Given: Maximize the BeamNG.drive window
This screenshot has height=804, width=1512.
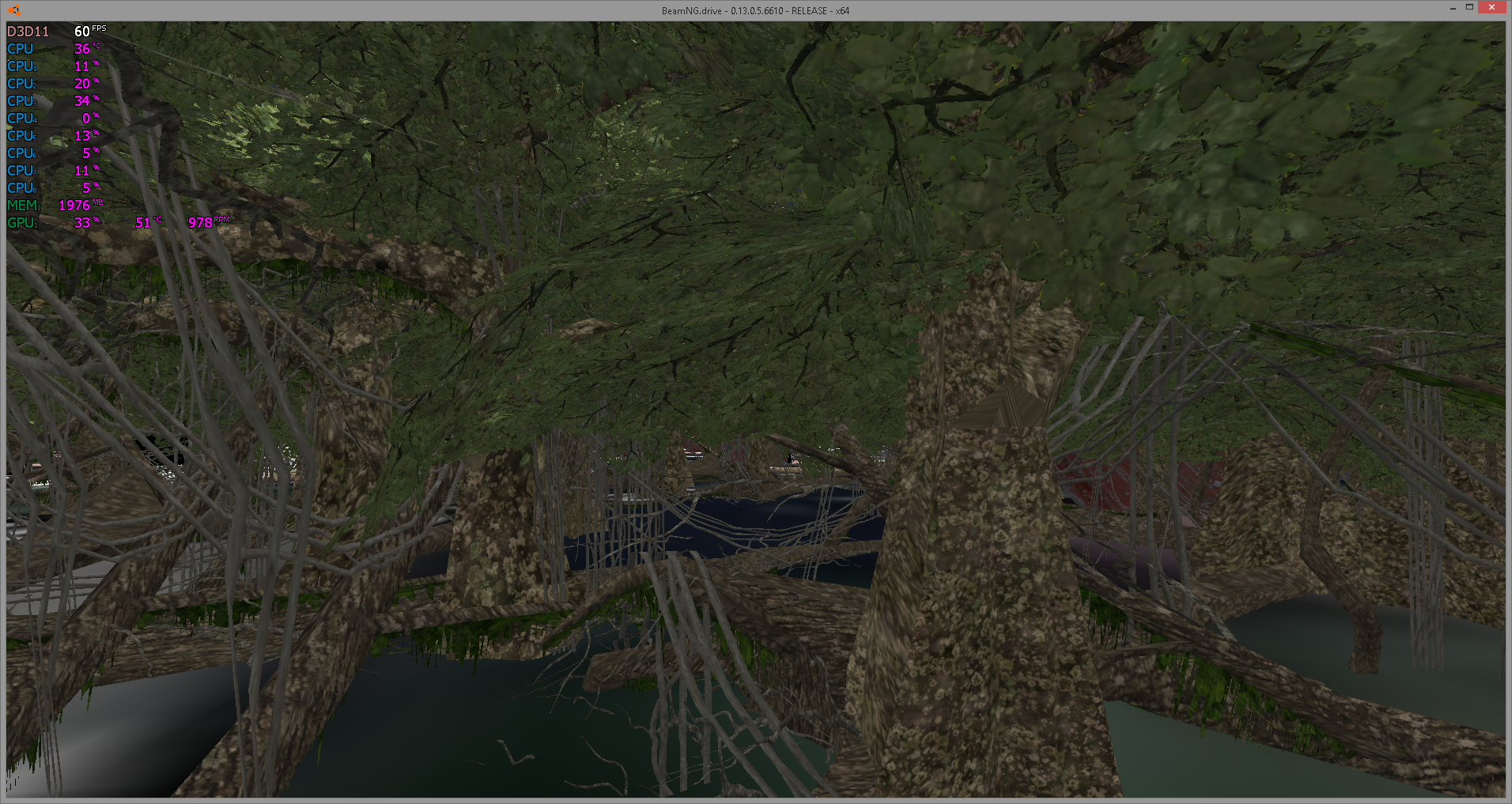Looking at the screenshot, I should pos(1469,8).
